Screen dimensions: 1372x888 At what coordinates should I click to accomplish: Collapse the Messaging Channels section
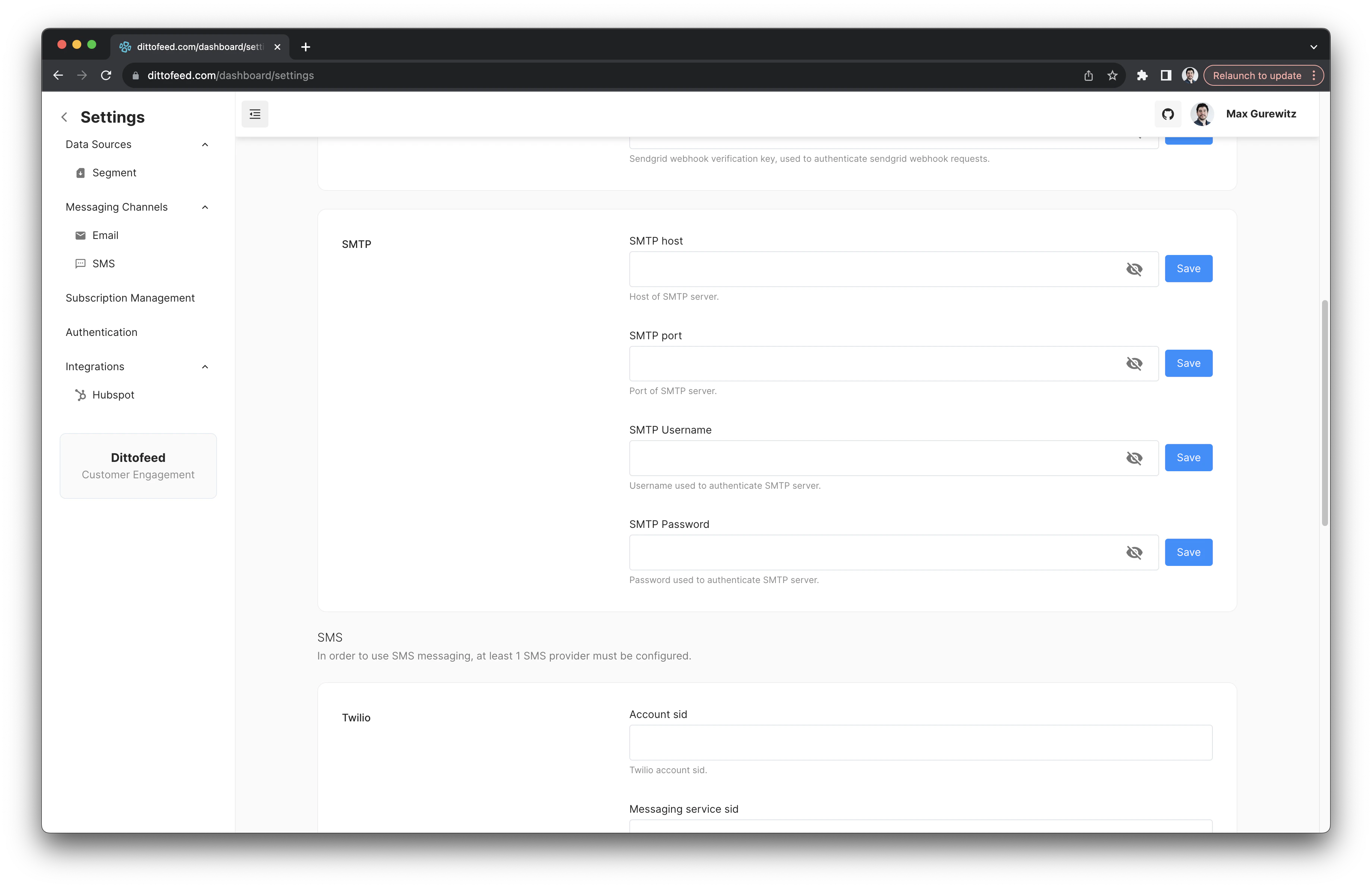tap(205, 207)
